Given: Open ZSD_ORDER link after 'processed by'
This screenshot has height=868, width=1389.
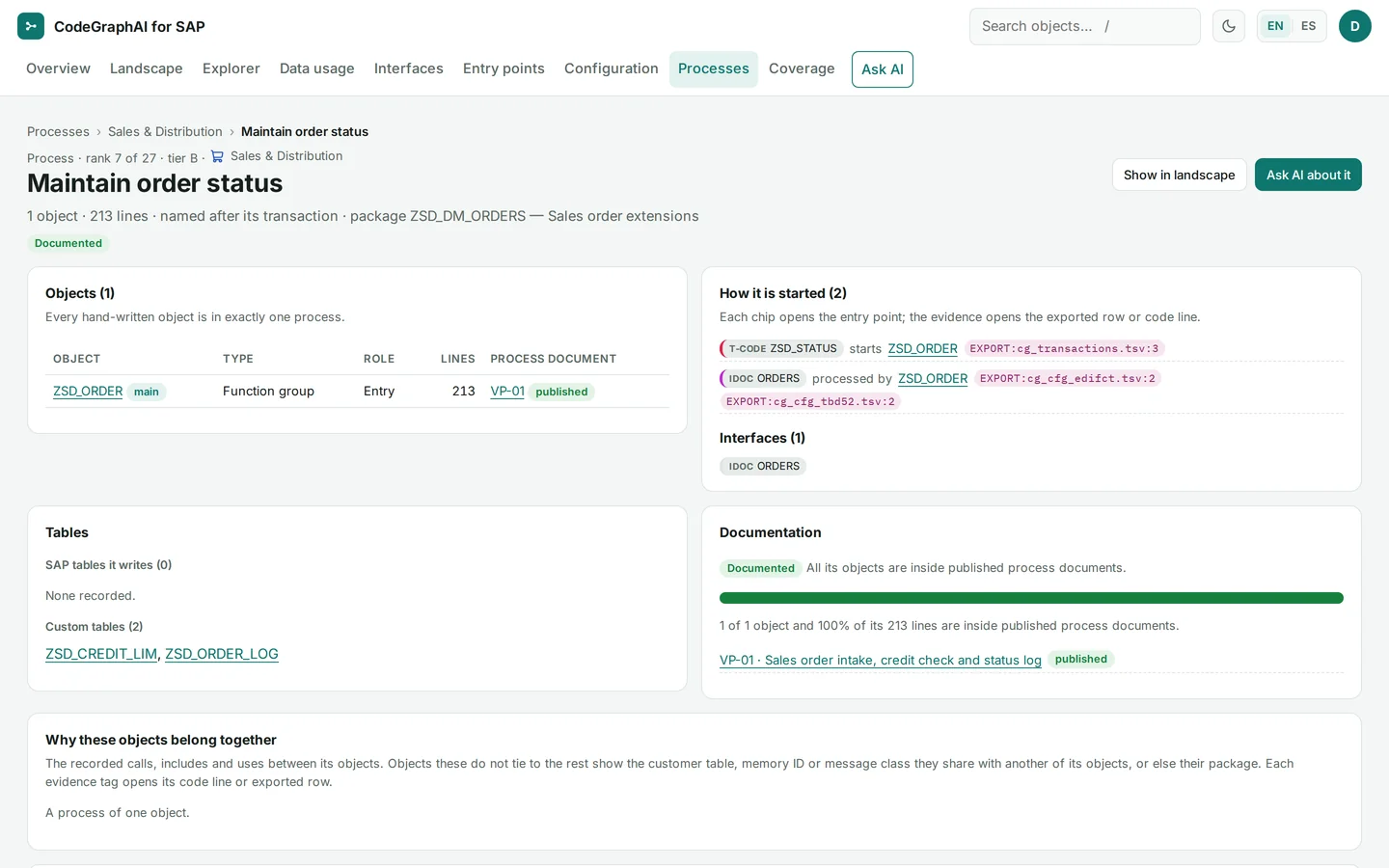Looking at the screenshot, I should (933, 379).
